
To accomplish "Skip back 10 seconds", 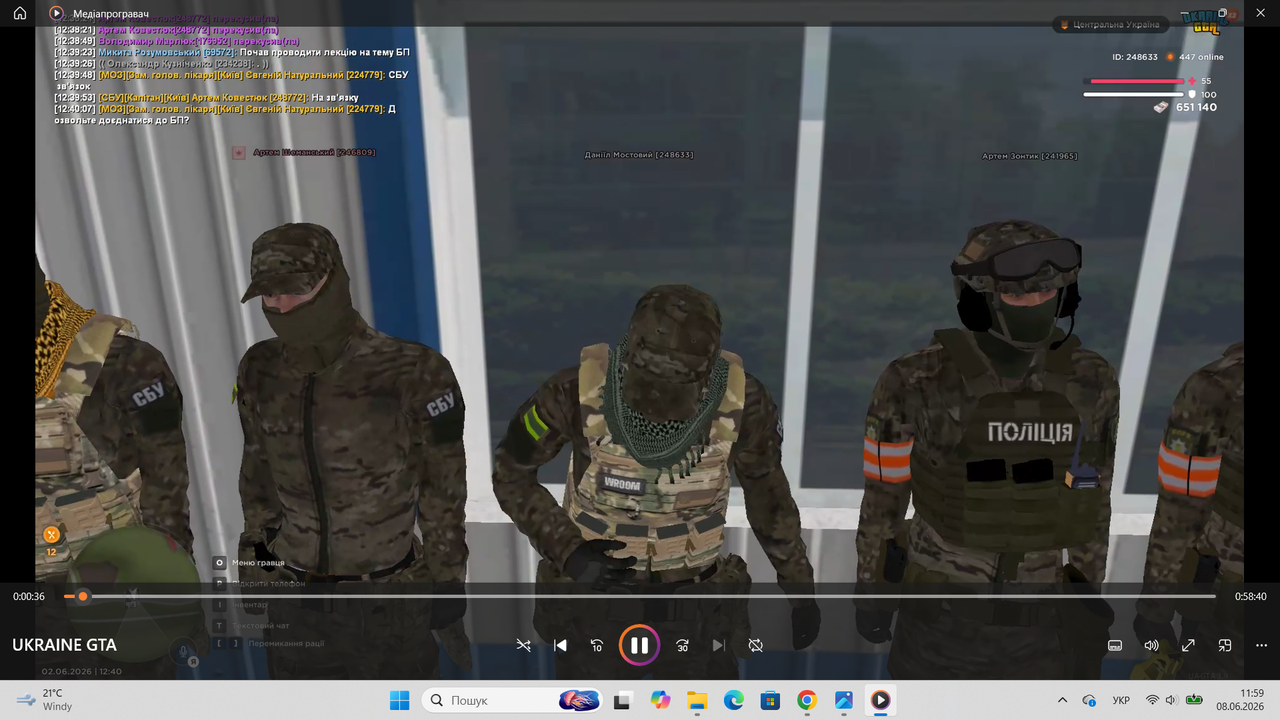I will click(x=597, y=645).
